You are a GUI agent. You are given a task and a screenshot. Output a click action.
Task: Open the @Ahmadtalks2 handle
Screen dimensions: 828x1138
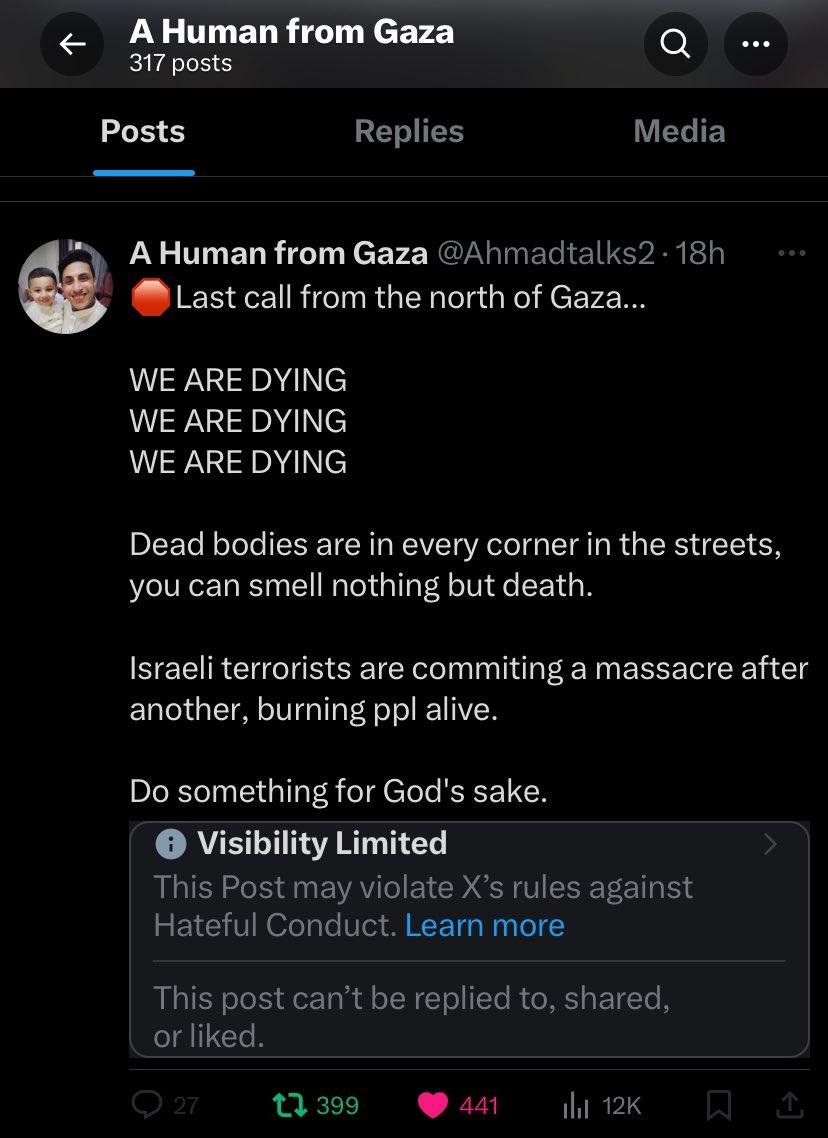tap(547, 254)
